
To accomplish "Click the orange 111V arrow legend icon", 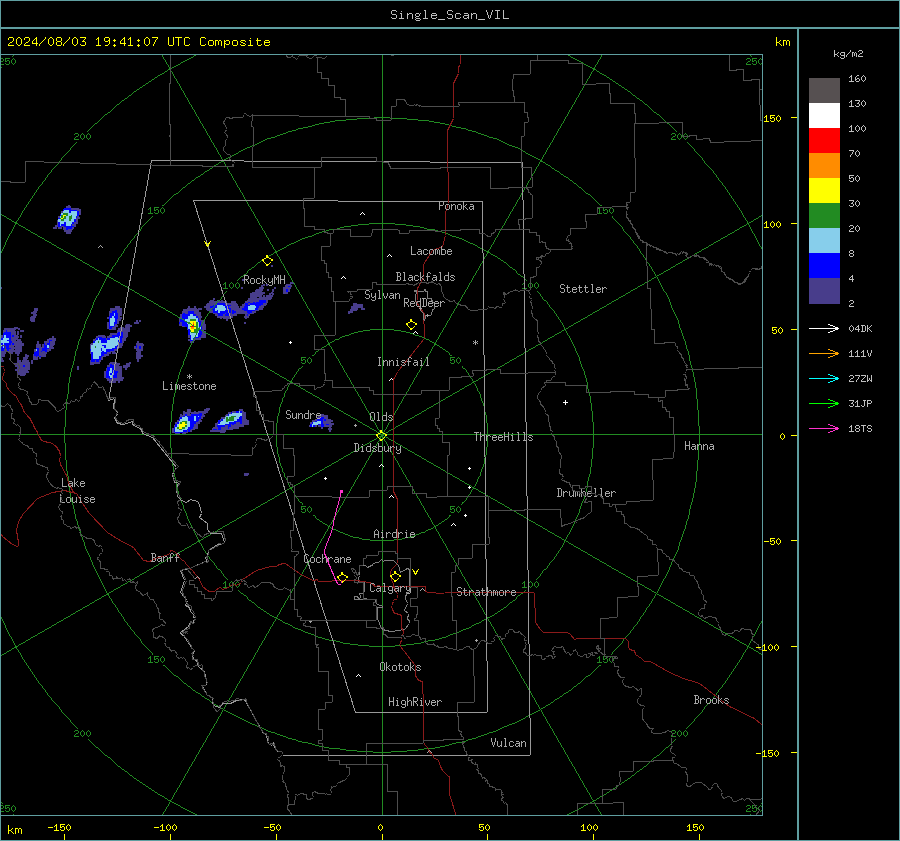I will (824, 354).
